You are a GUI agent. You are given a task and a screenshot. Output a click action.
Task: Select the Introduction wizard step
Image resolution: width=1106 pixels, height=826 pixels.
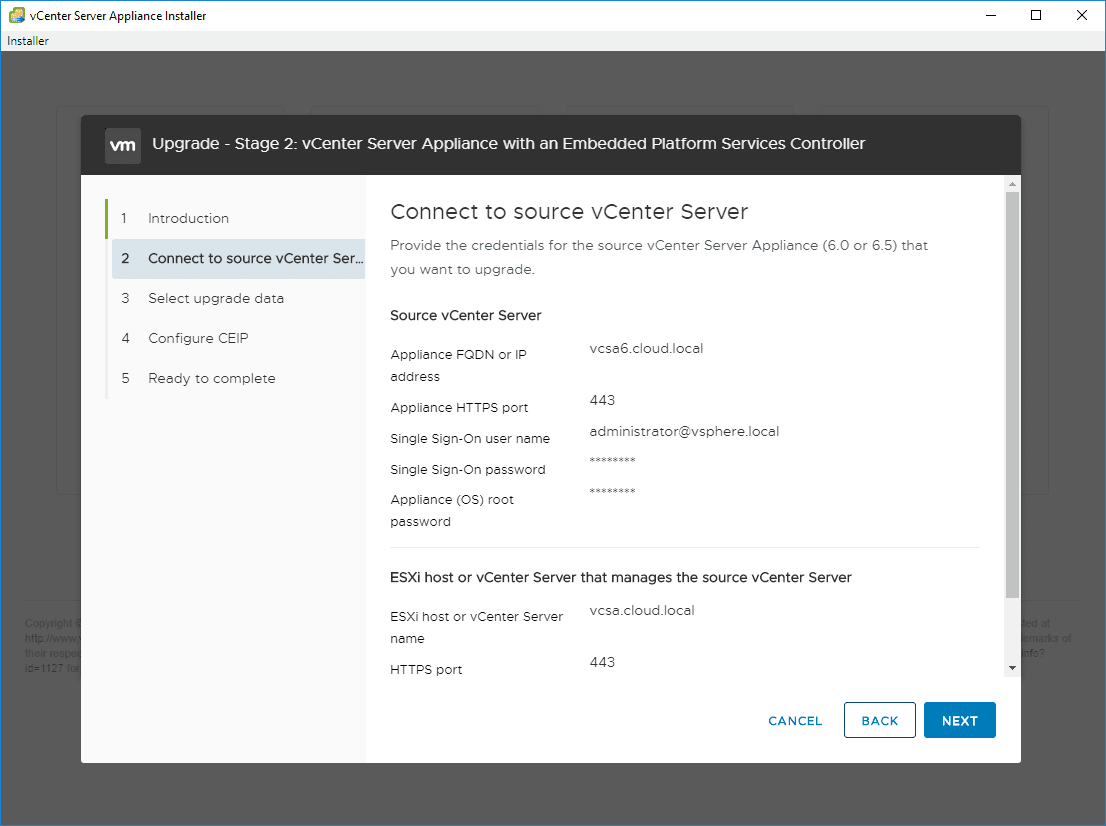click(188, 218)
